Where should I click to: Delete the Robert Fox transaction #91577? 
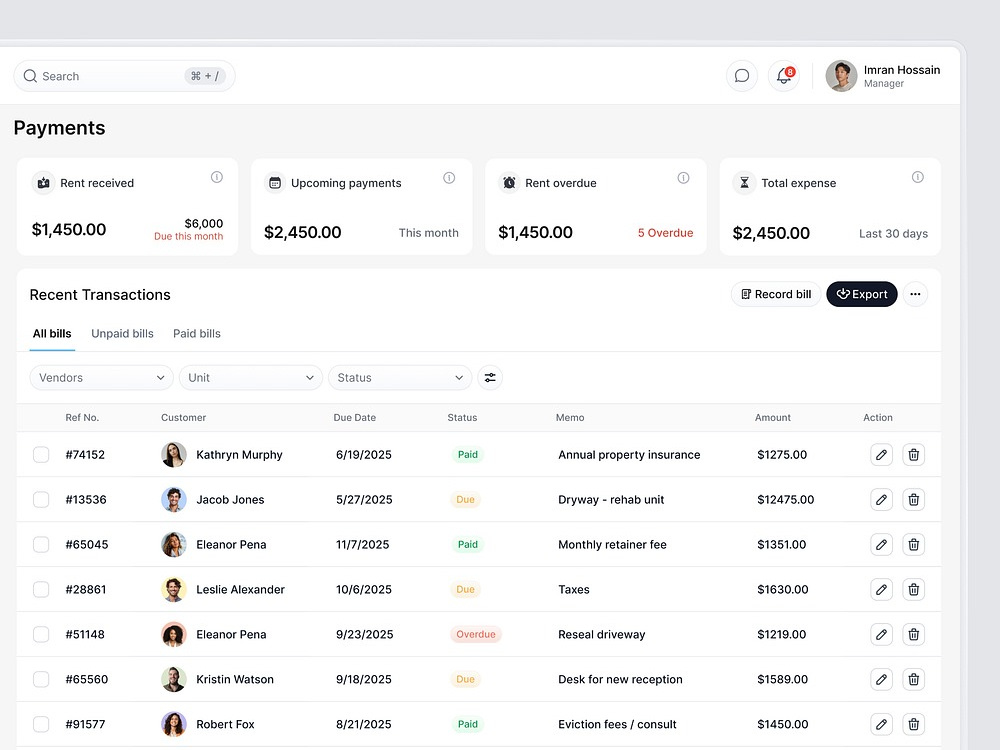[x=913, y=724]
